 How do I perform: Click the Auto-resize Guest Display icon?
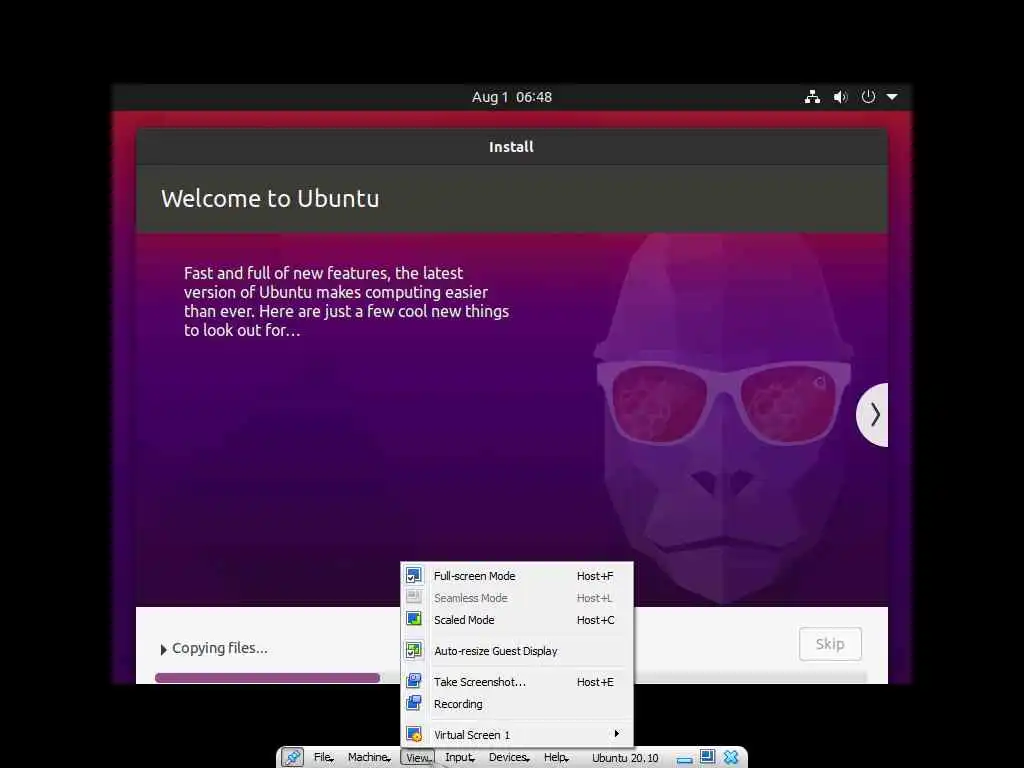(414, 650)
